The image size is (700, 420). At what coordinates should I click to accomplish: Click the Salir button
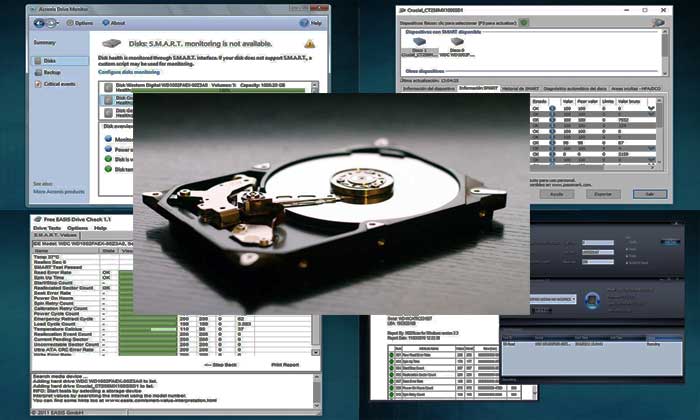pos(650,194)
